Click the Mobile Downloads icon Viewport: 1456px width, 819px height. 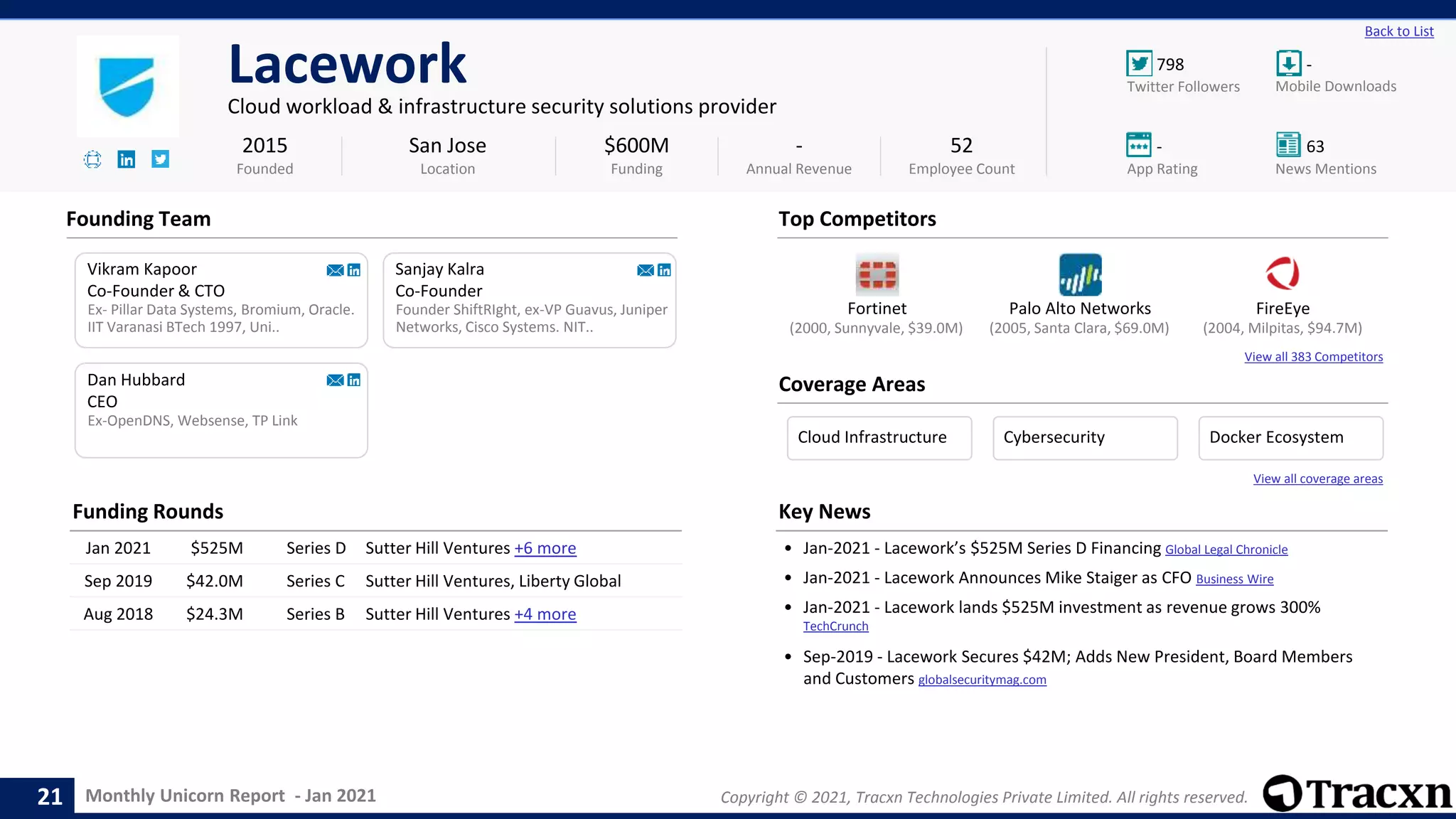pos(1289,63)
